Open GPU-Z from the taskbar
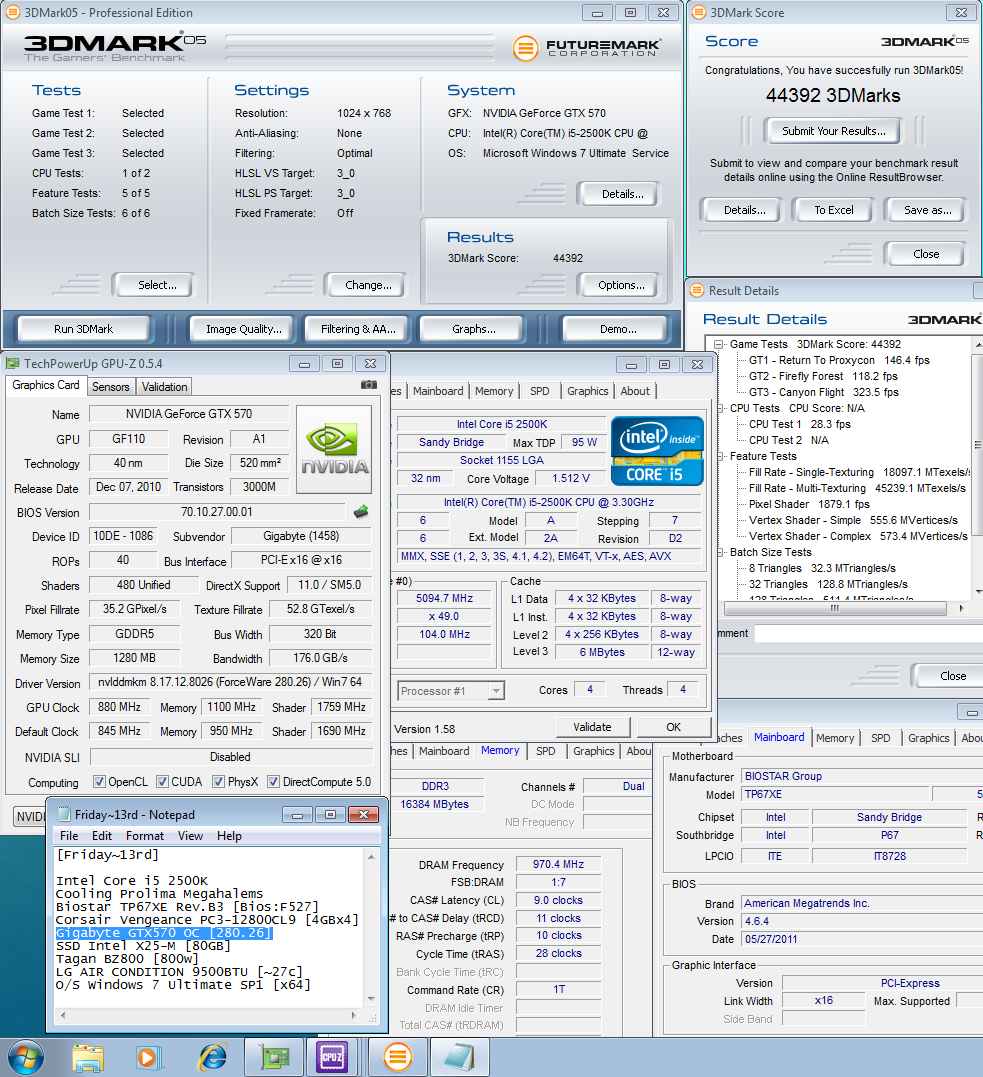The height and width of the screenshot is (1077, 983). pos(273,1056)
